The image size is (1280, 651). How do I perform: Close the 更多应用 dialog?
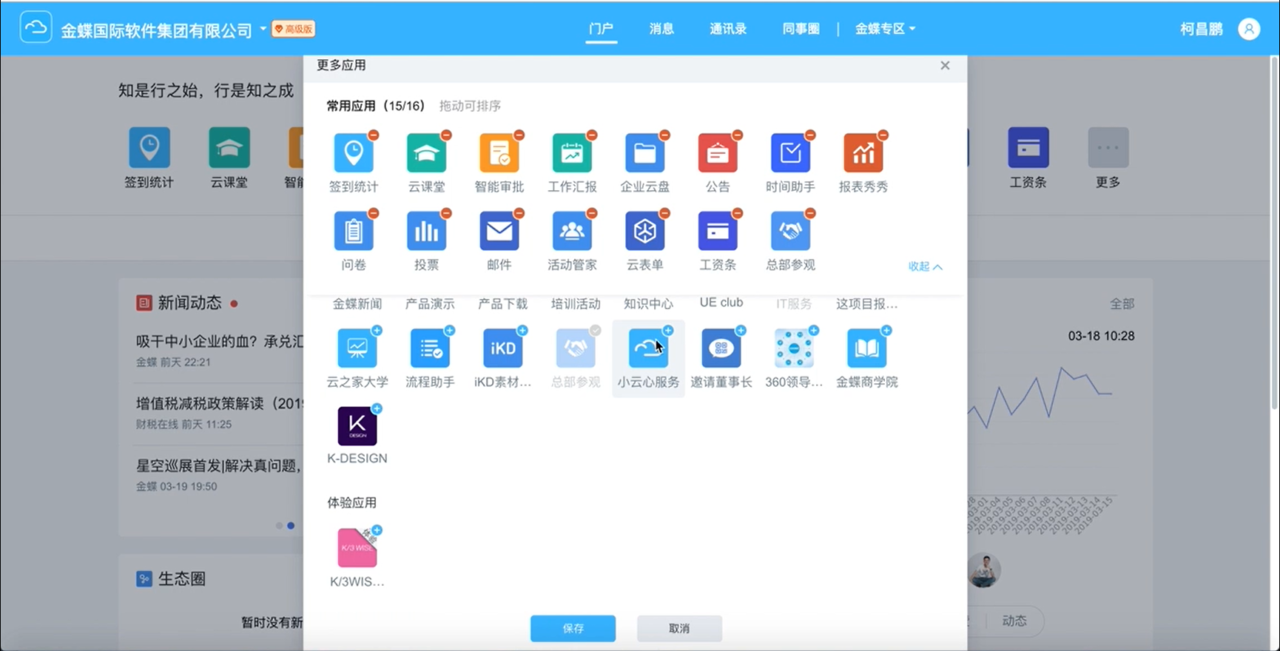tap(945, 65)
